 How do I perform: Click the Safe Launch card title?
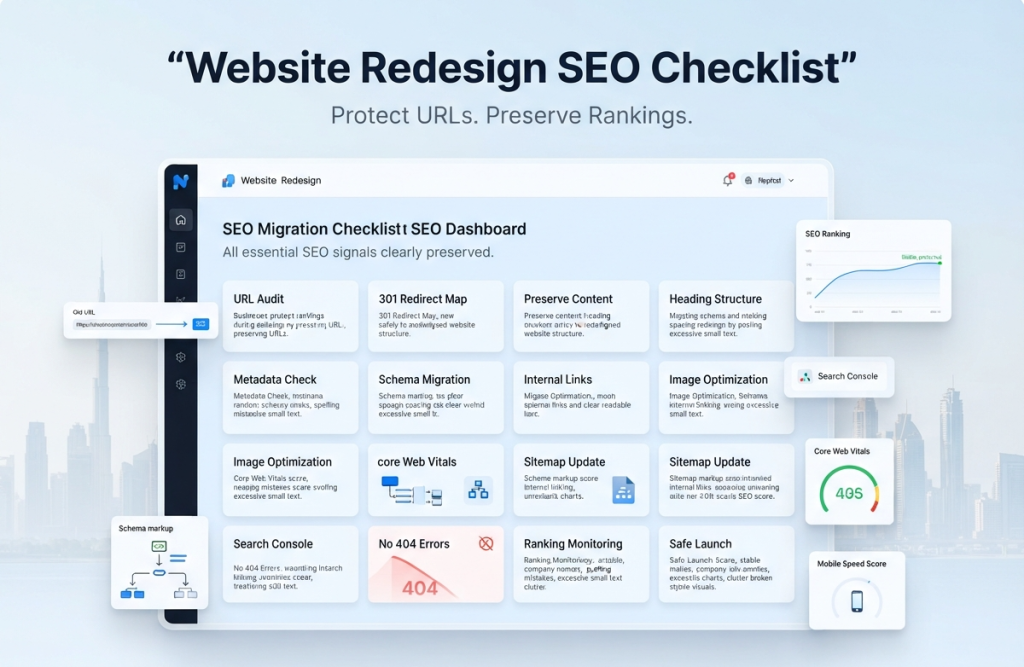point(700,544)
